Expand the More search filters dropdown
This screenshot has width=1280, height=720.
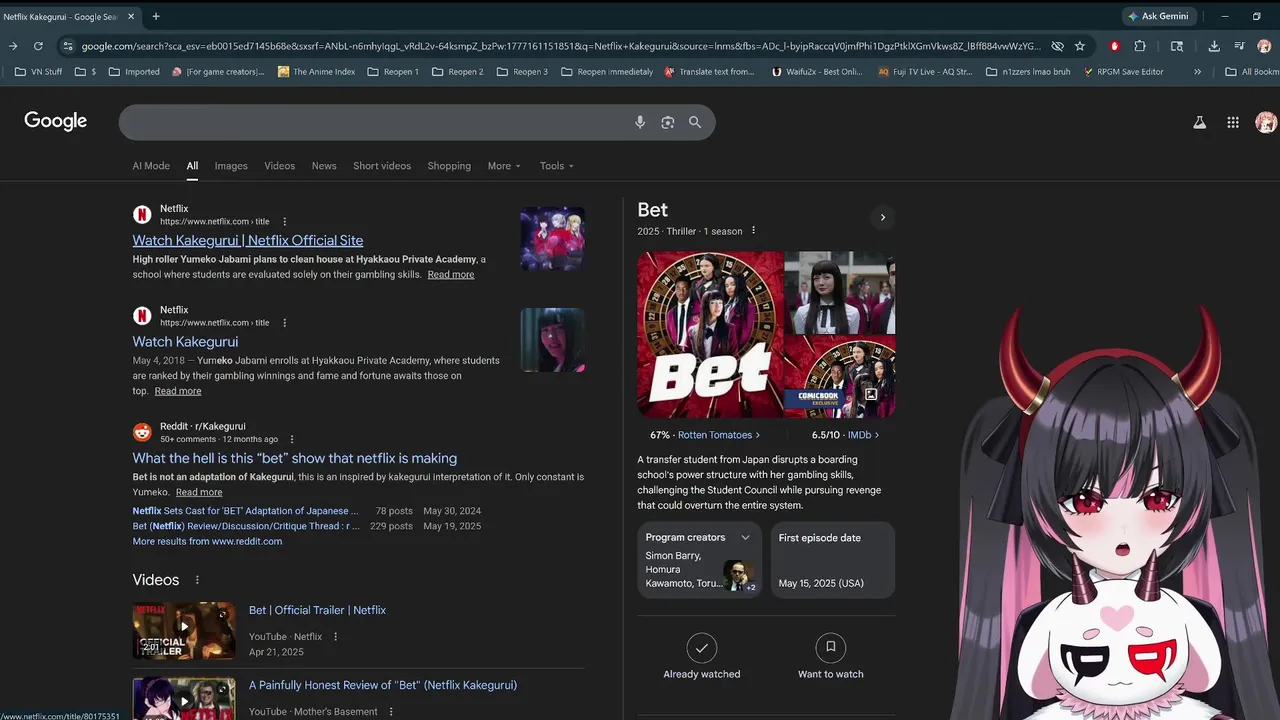(504, 166)
